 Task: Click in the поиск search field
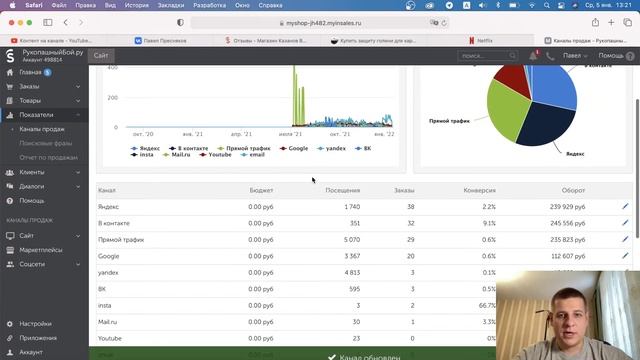(x=488, y=56)
